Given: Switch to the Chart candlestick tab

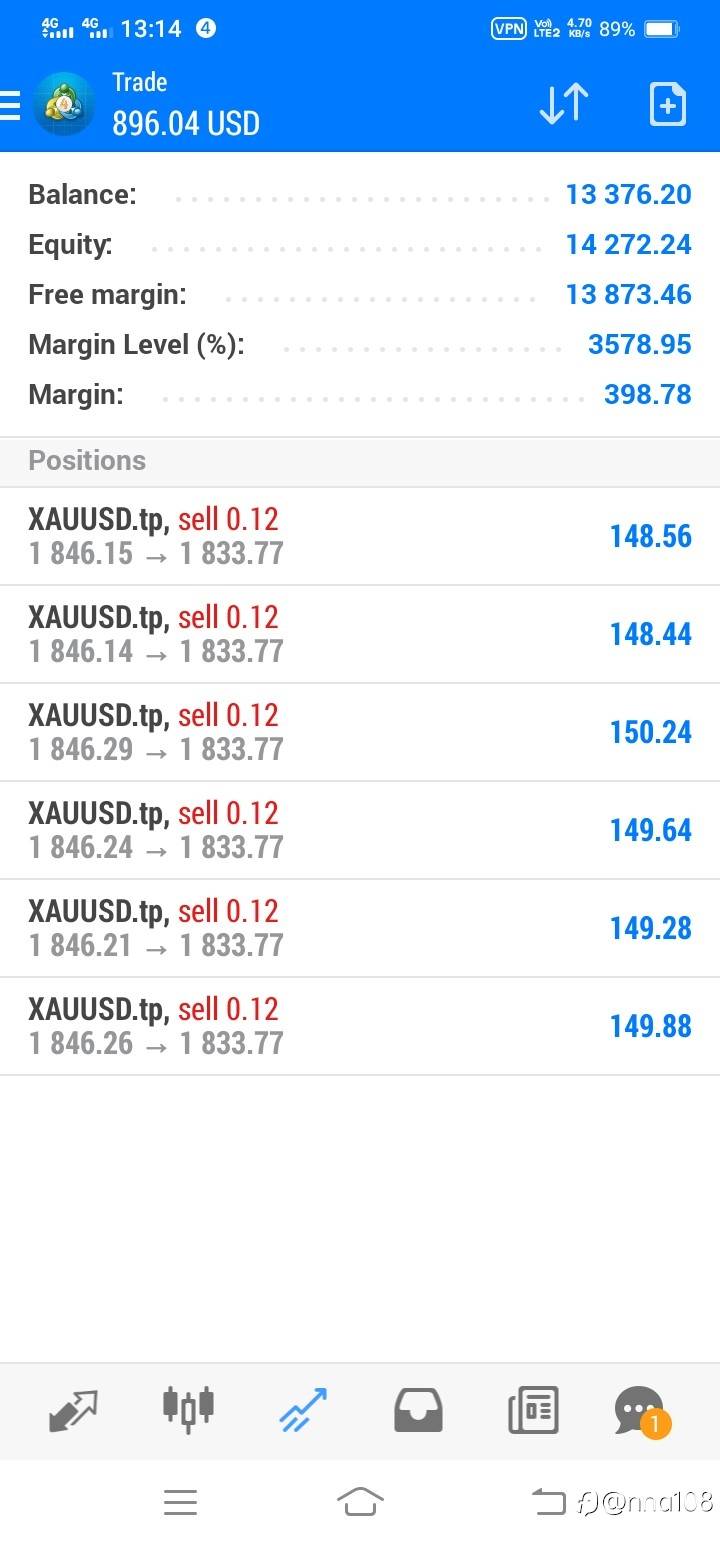Looking at the screenshot, I should [188, 1408].
